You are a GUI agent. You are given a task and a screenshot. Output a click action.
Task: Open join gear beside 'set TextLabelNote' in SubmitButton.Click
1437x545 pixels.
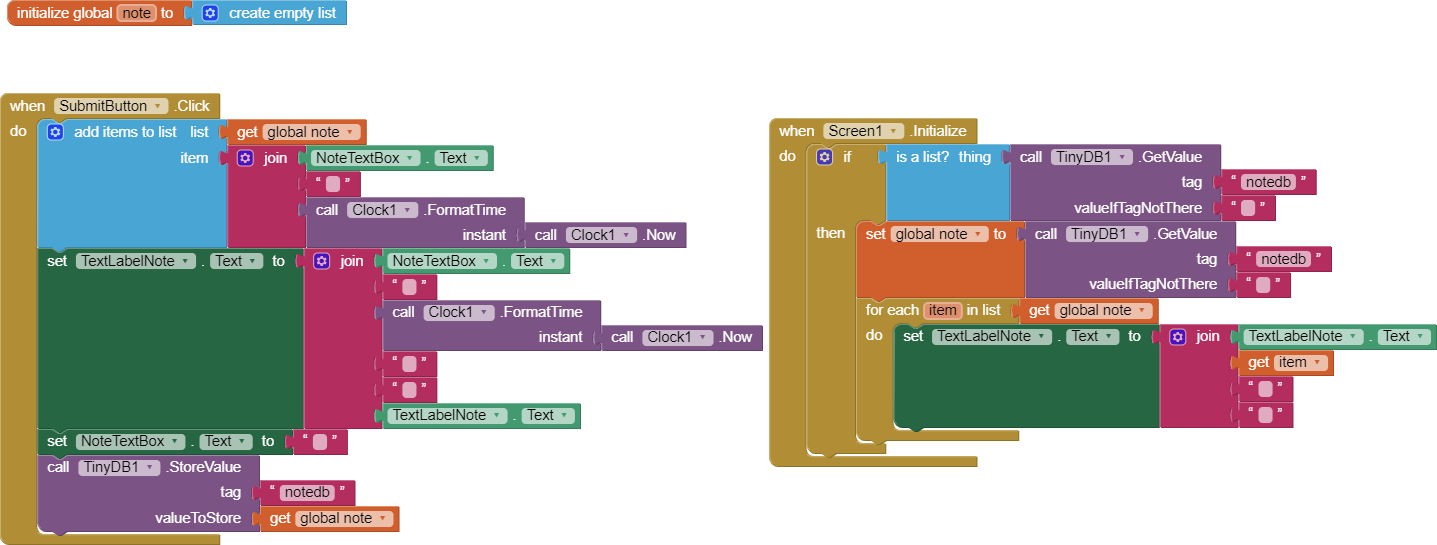point(321,261)
